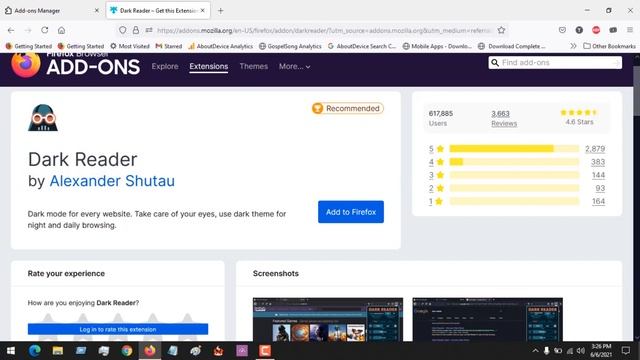
Task: Click the 5 star rating bar
Action: point(514,149)
